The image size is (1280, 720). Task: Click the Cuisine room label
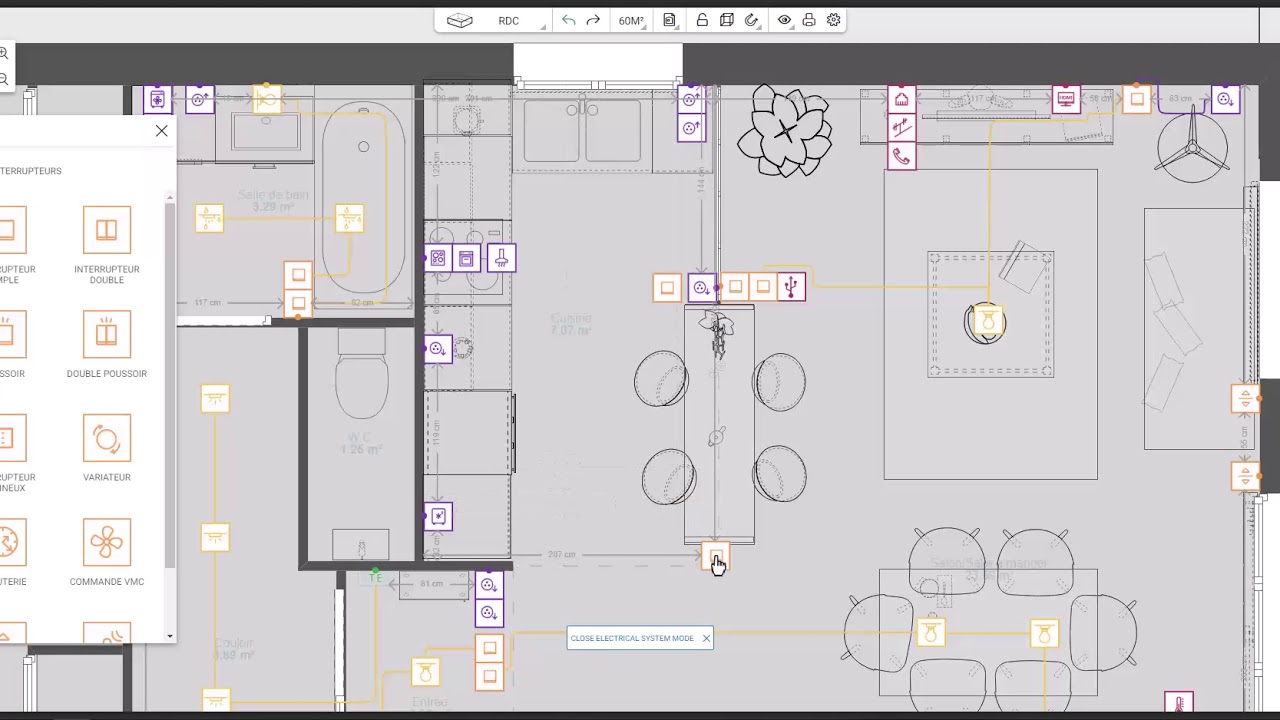[x=571, y=318]
